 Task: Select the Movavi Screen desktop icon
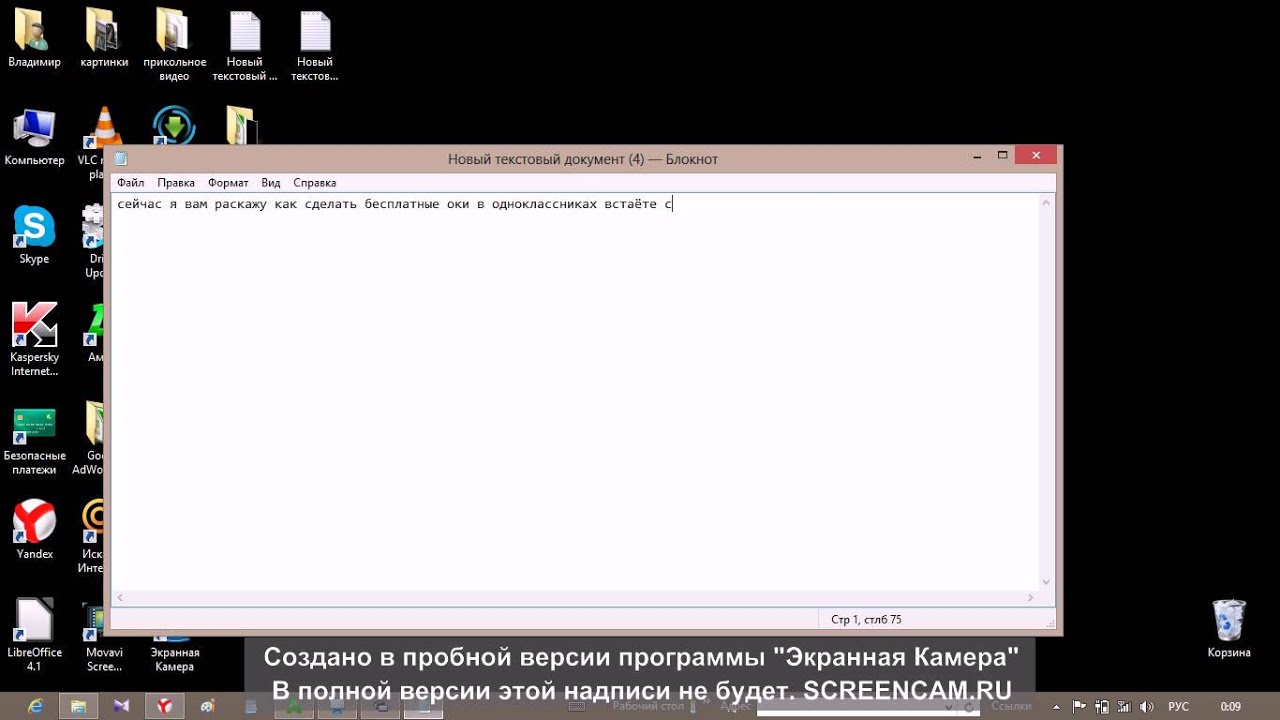97,638
